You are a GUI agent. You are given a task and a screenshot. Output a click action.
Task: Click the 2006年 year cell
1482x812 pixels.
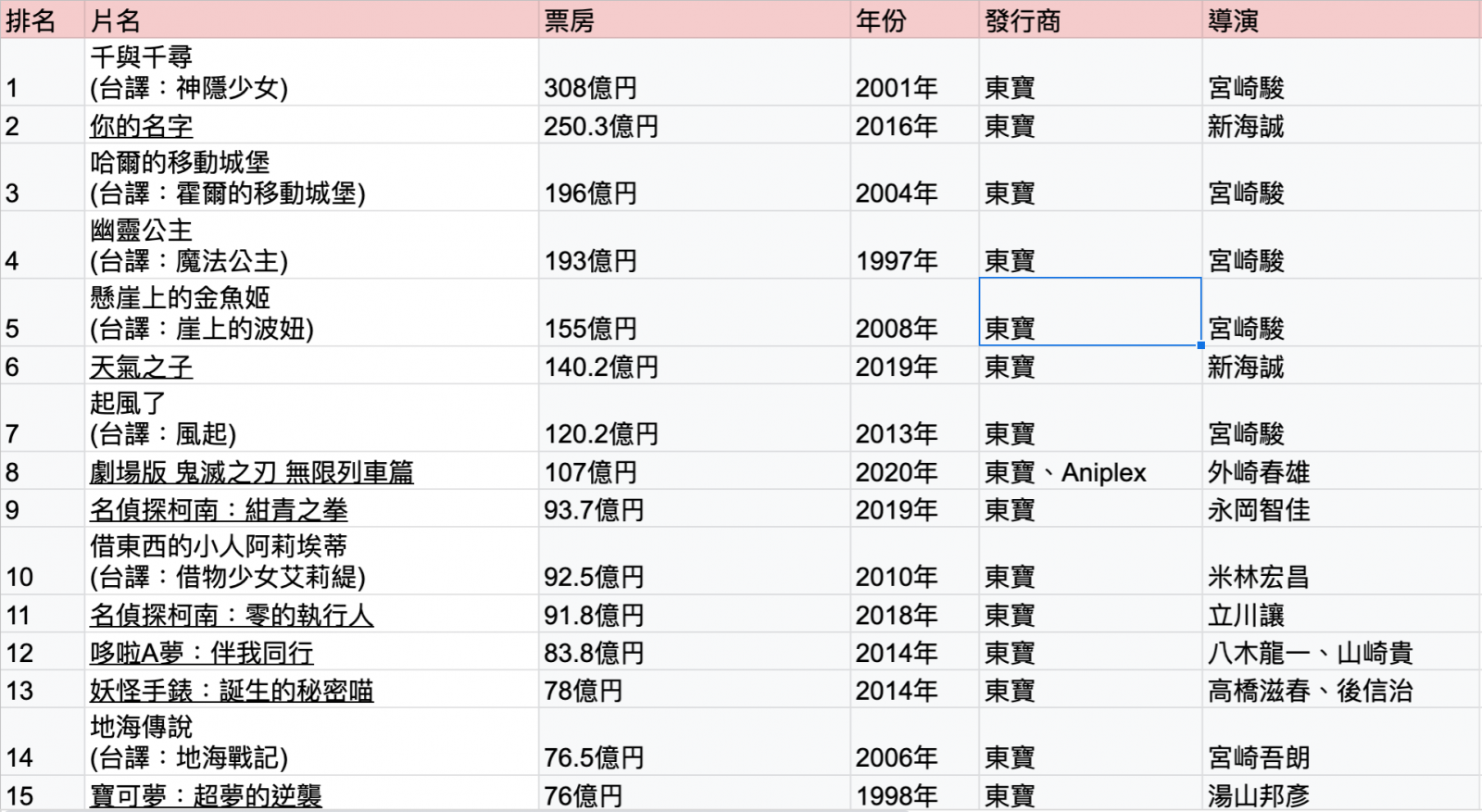(915, 742)
